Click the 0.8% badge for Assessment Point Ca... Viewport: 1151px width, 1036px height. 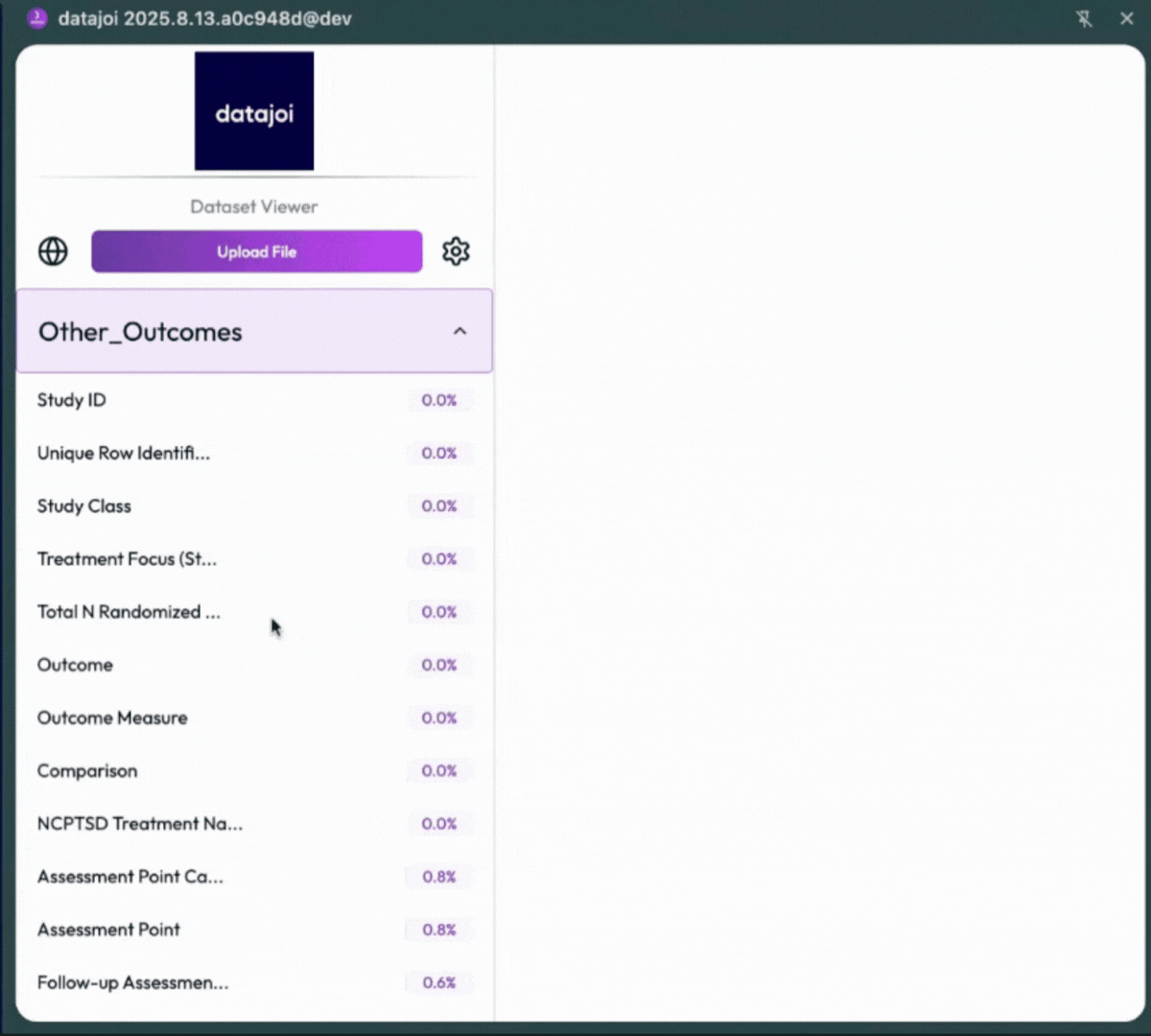click(439, 877)
